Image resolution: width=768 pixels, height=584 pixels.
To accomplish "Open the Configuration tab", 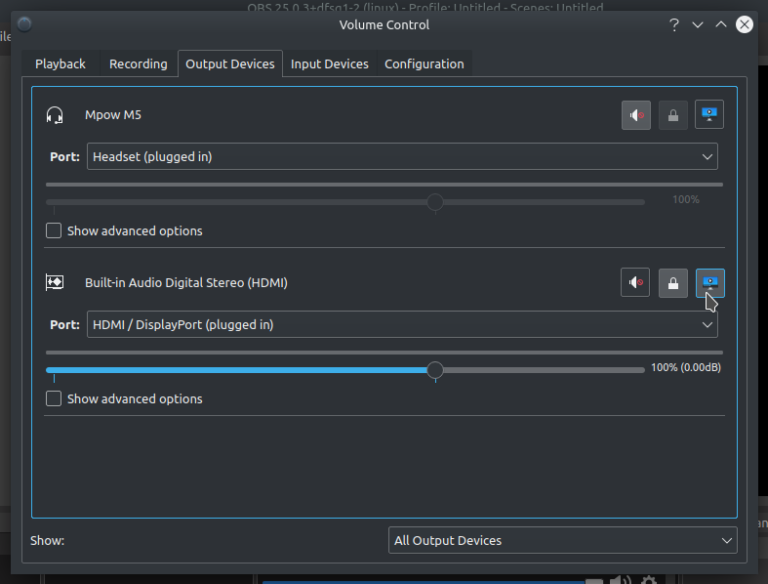I will 424,64.
